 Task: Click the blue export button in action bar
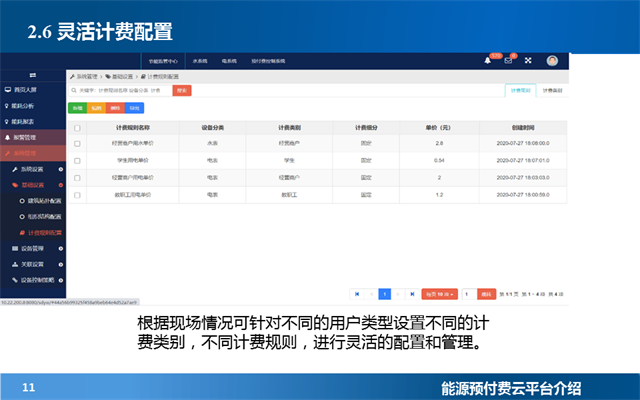pyautogui.click(x=134, y=108)
